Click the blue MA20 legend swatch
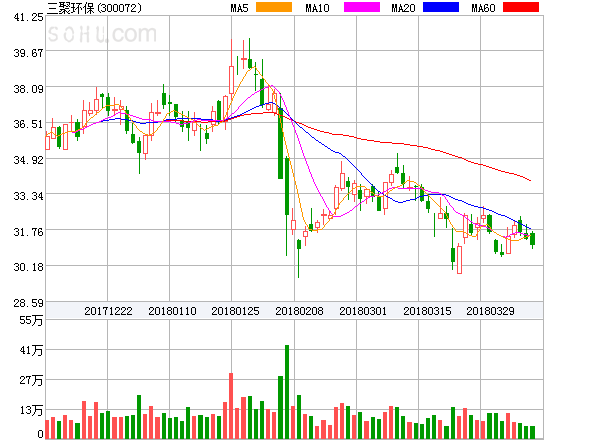Viewport: 600px width, 440px height. [441, 7]
